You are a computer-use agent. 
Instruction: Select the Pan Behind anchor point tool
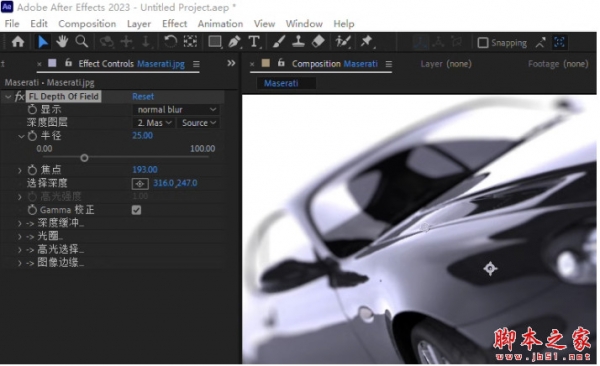[190, 41]
